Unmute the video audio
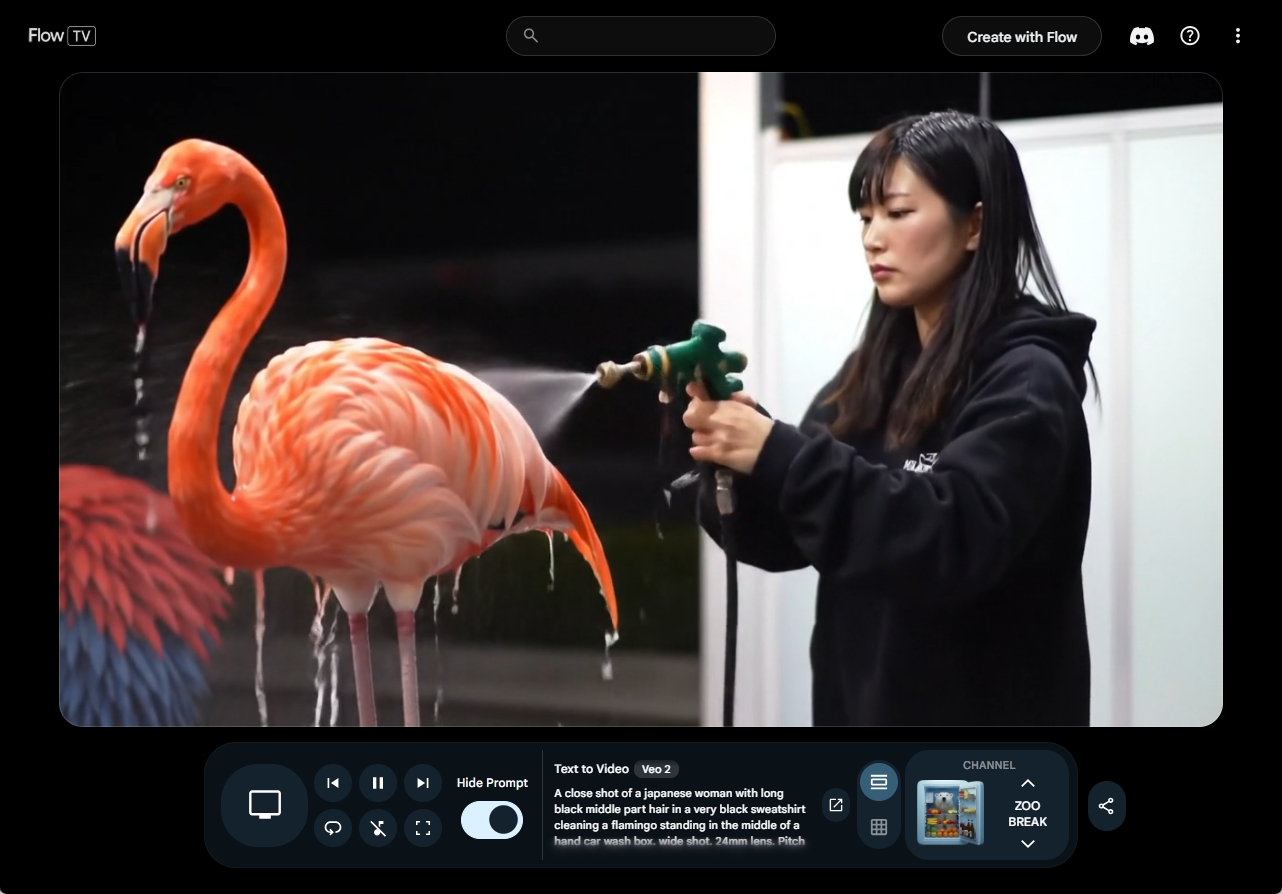 pyautogui.click(x=378, y=828)
